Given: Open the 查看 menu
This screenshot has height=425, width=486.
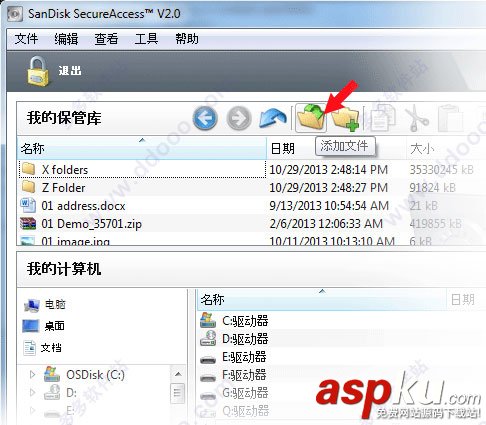Looking at the screenshot, I should point(106,39).
